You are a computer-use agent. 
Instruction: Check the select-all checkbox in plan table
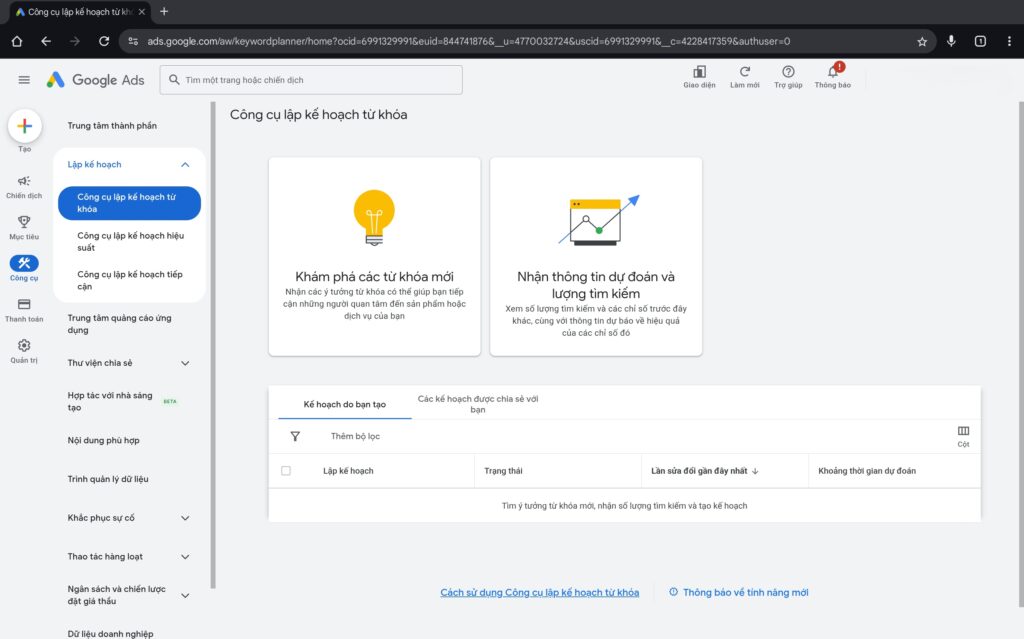285,470
